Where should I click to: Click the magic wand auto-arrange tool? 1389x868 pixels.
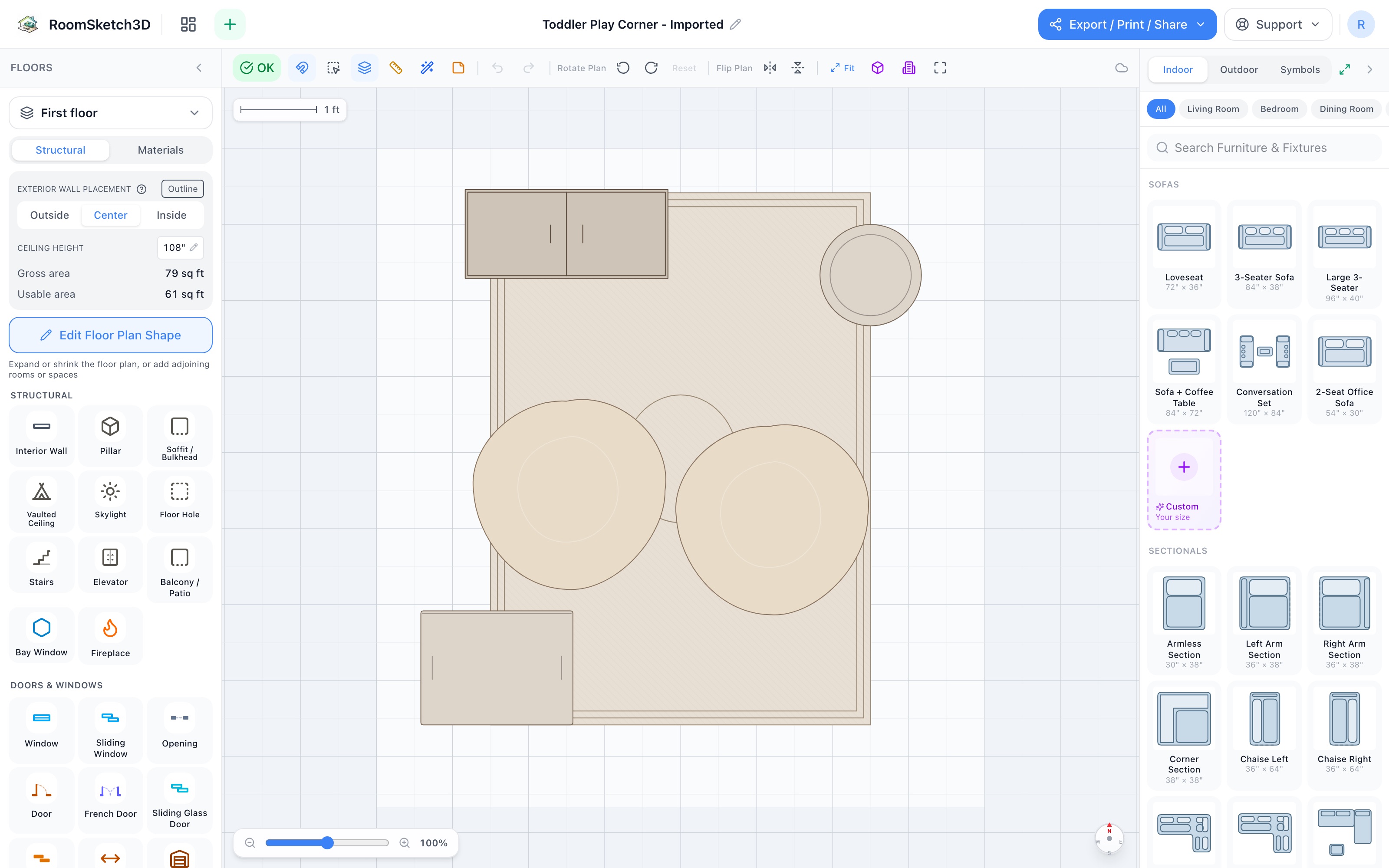click(426, 68)
